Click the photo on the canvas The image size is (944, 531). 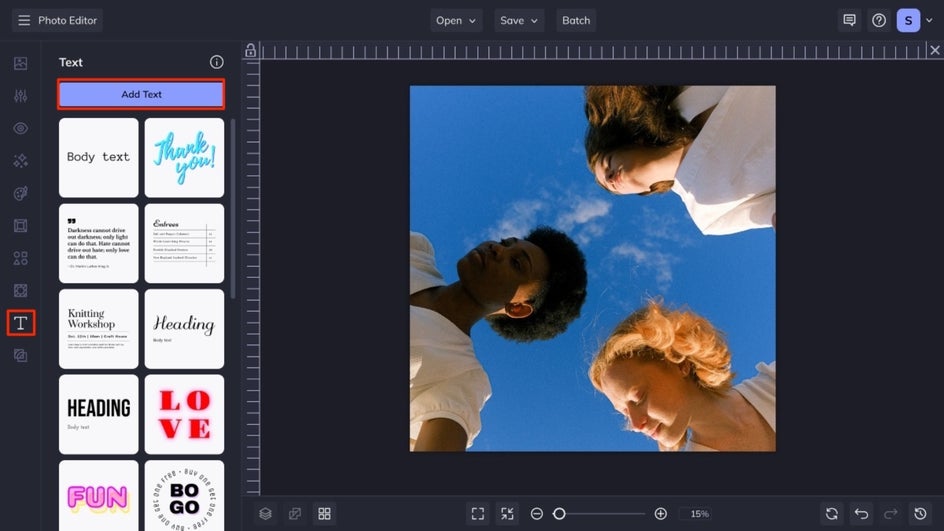tap(593, 269)
